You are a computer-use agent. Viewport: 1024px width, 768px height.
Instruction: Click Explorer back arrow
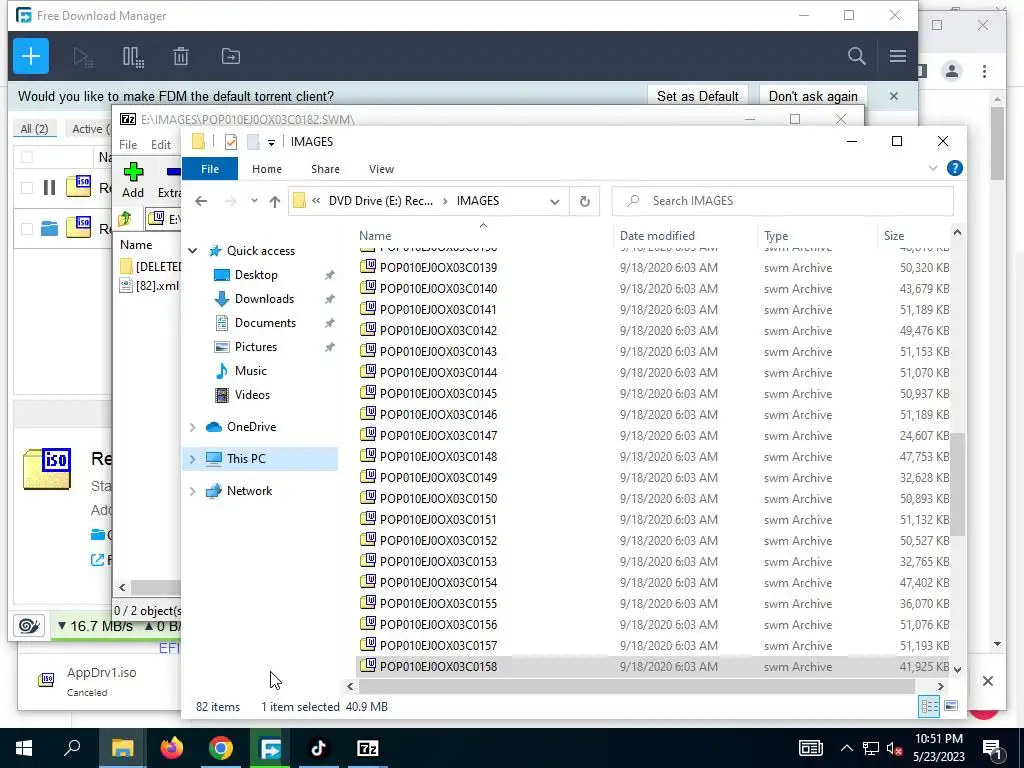coord(201,201)
